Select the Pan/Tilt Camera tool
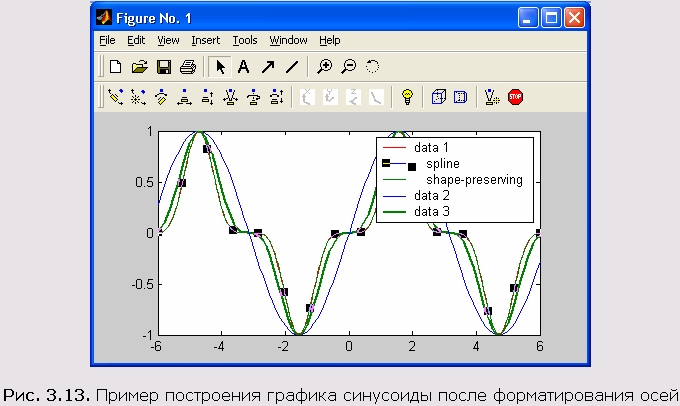680x406 pixels. click(161, 97)
